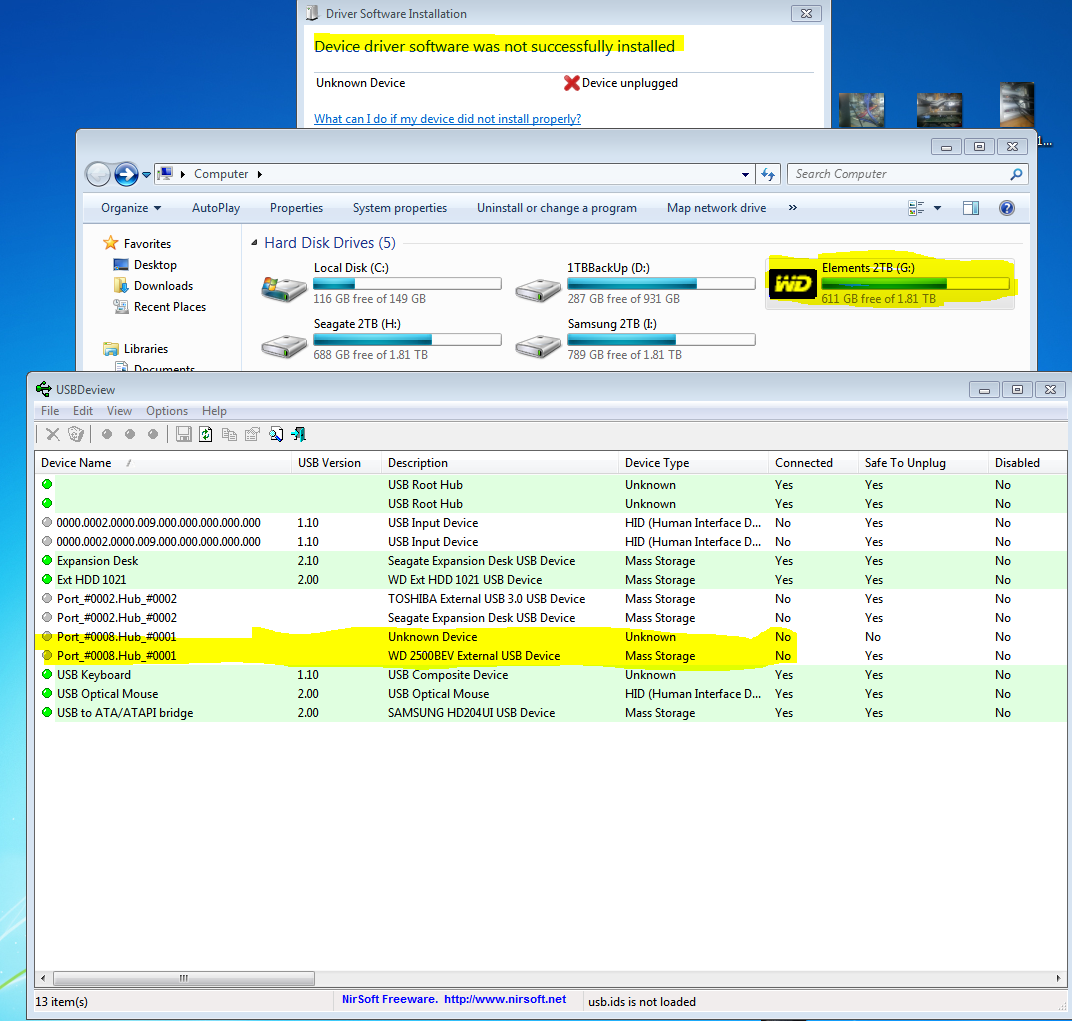Screen dimensions: 1072x1021
Task: Click the Save floppy disk icon in USBDeview
Action: coord(184,434)
